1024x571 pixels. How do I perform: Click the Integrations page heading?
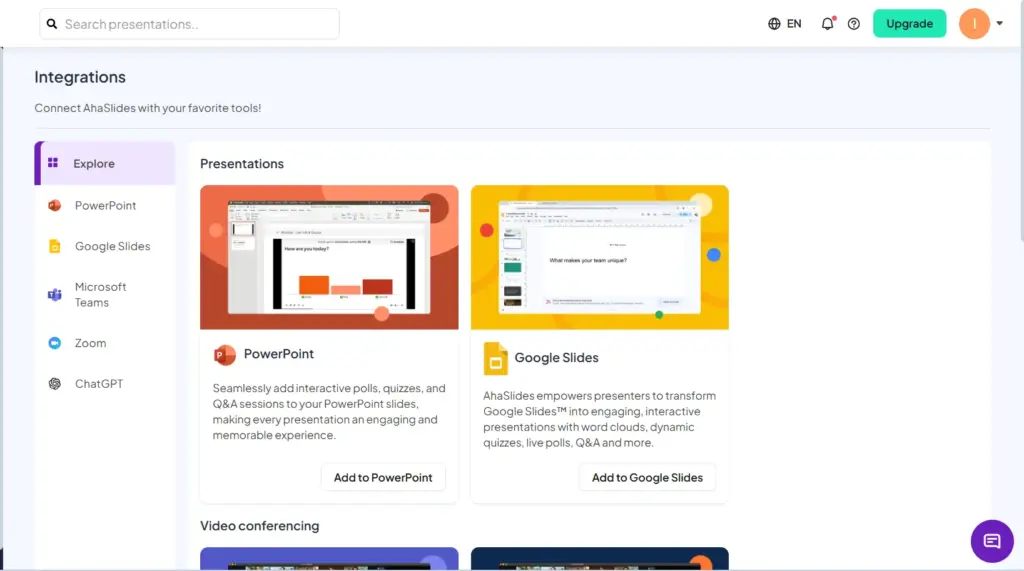[x=80, y=77]
